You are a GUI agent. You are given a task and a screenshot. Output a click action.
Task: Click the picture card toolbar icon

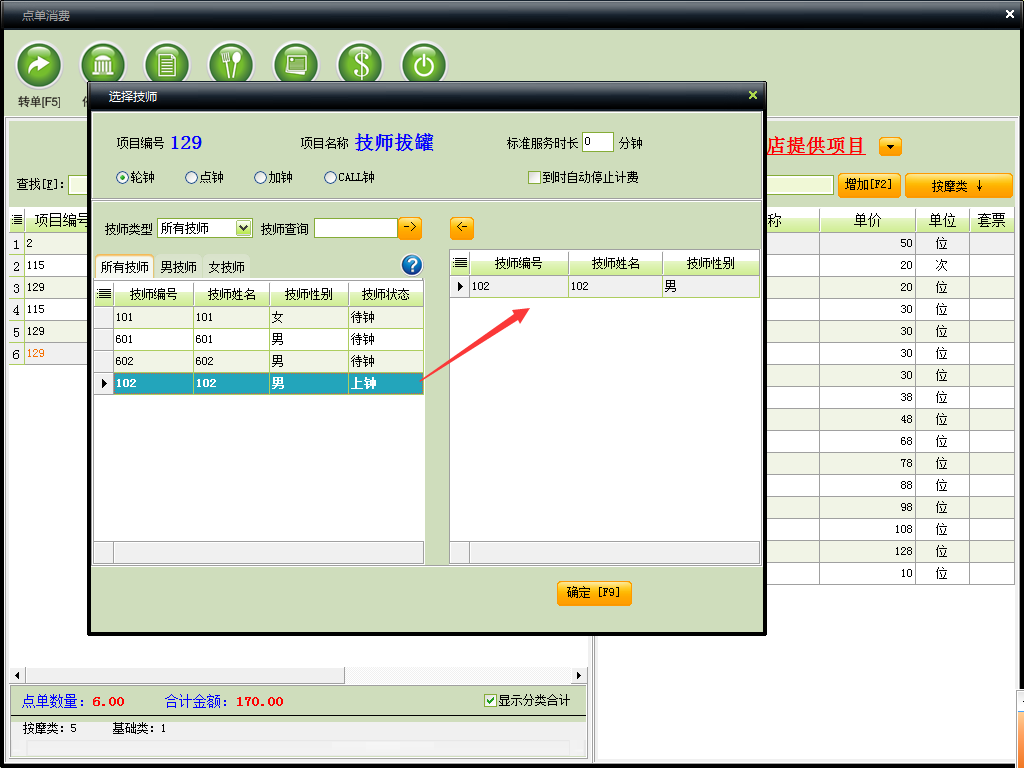296,66
